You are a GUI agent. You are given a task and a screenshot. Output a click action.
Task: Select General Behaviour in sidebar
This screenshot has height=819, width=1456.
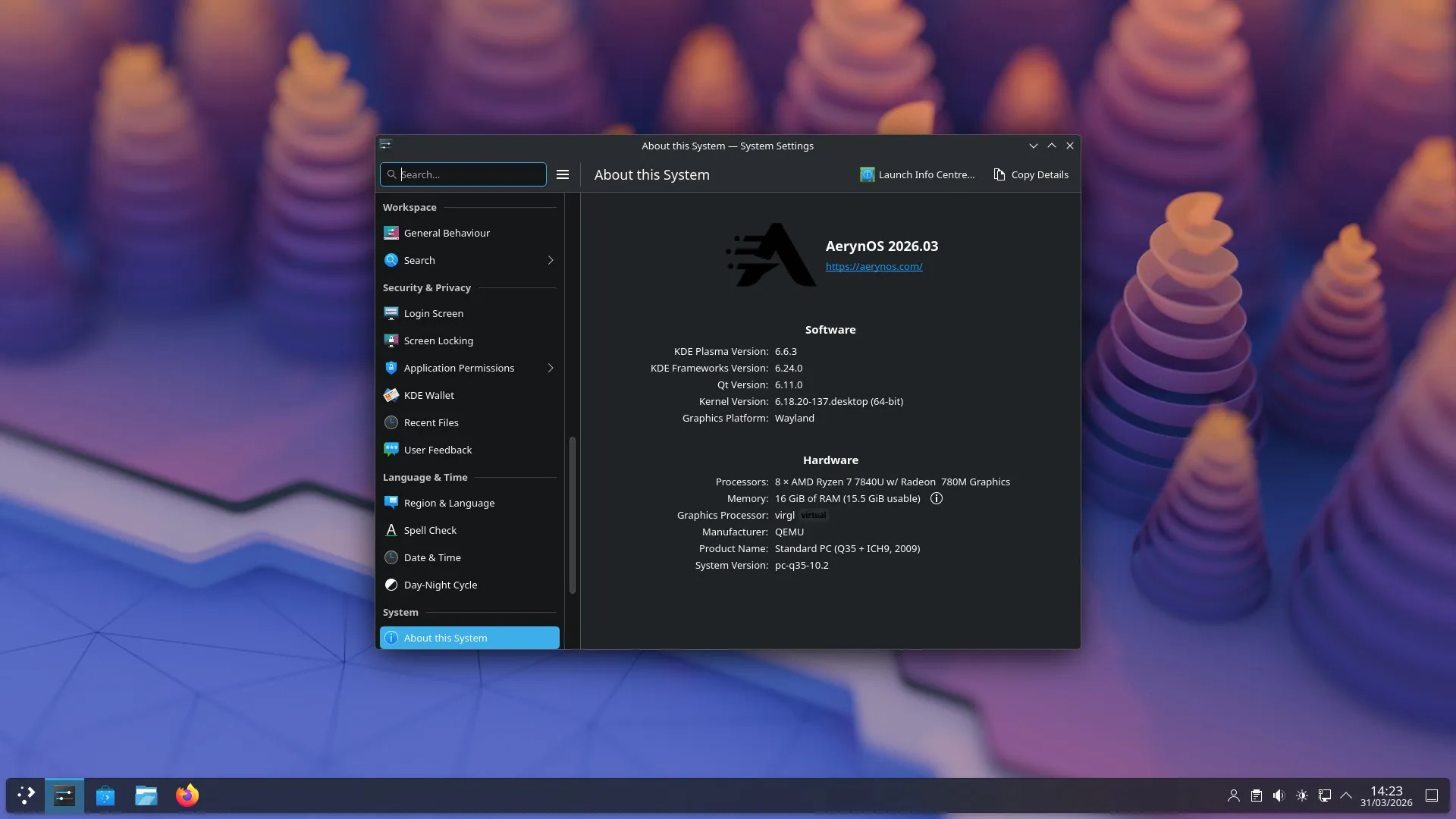pos(447,233)
